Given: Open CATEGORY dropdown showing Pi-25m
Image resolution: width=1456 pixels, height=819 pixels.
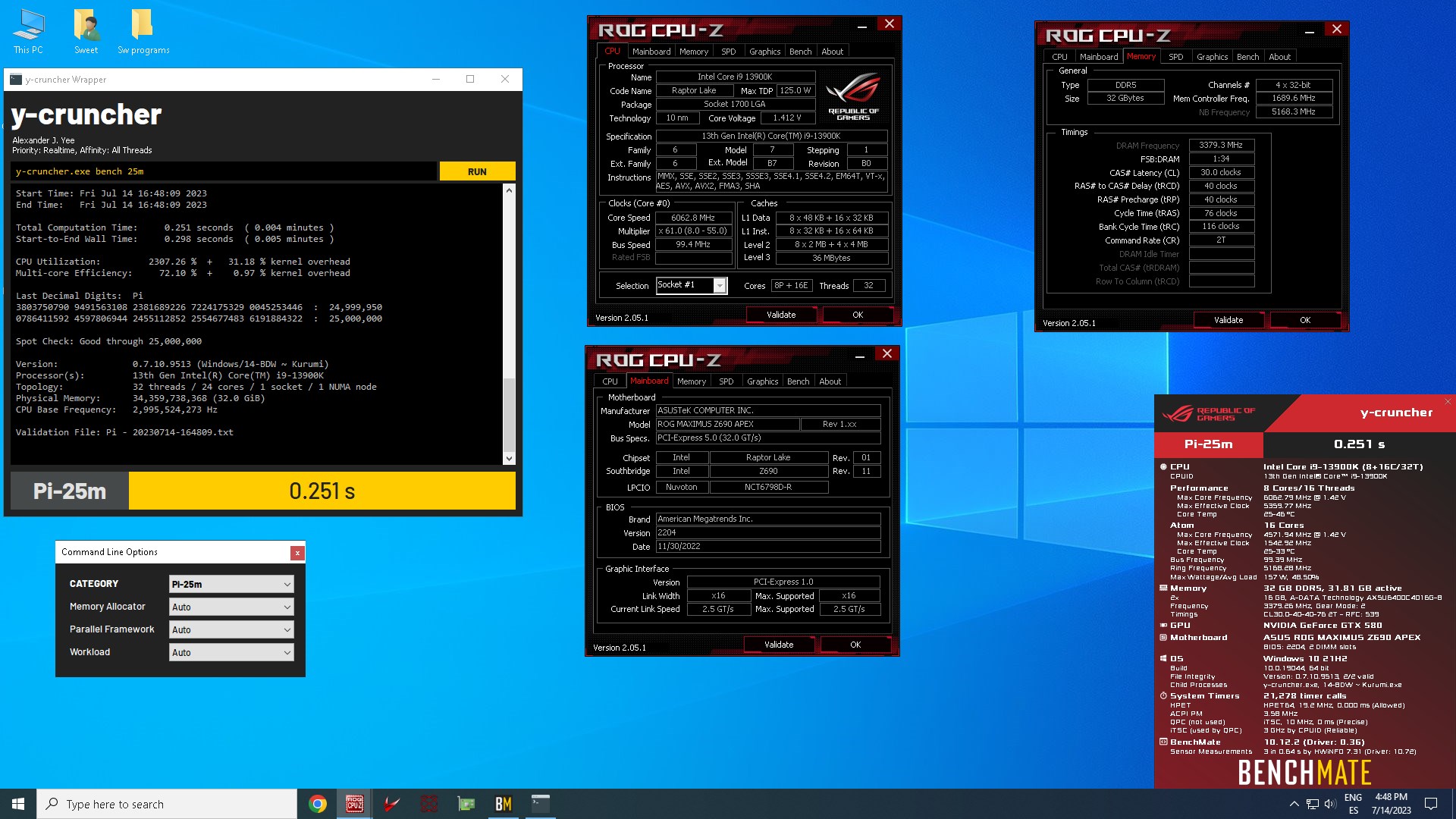Looking at the screenshot, I should (231, 584).
